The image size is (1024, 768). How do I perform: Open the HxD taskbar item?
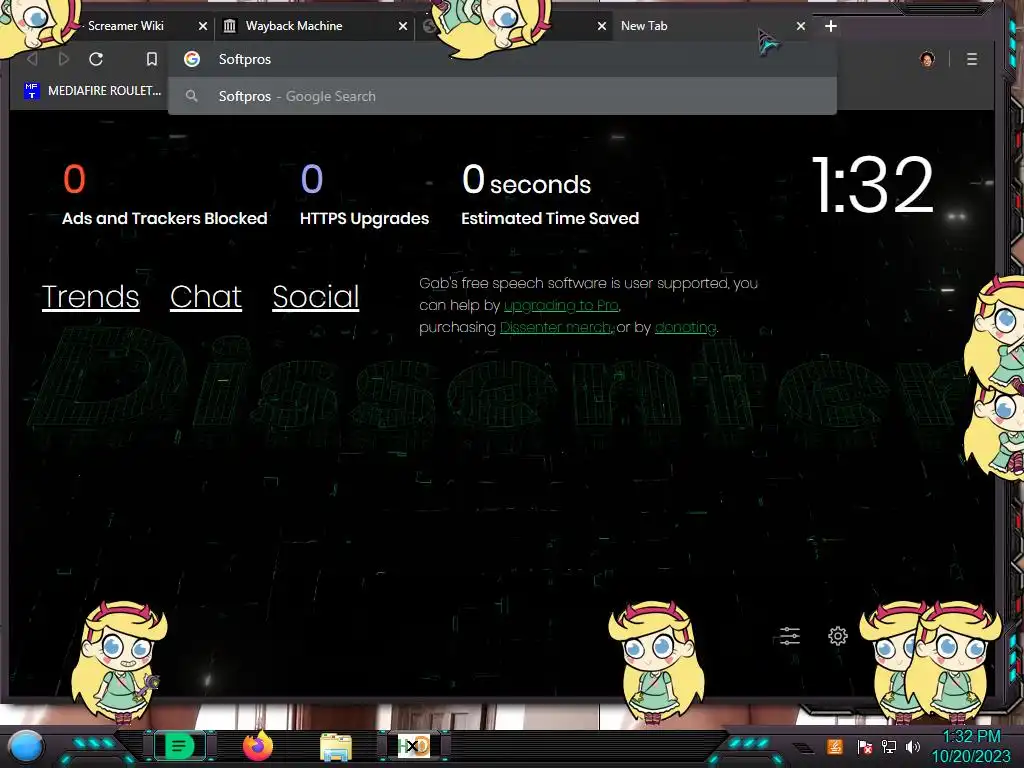pyautogui.click(x=413, y=746)
